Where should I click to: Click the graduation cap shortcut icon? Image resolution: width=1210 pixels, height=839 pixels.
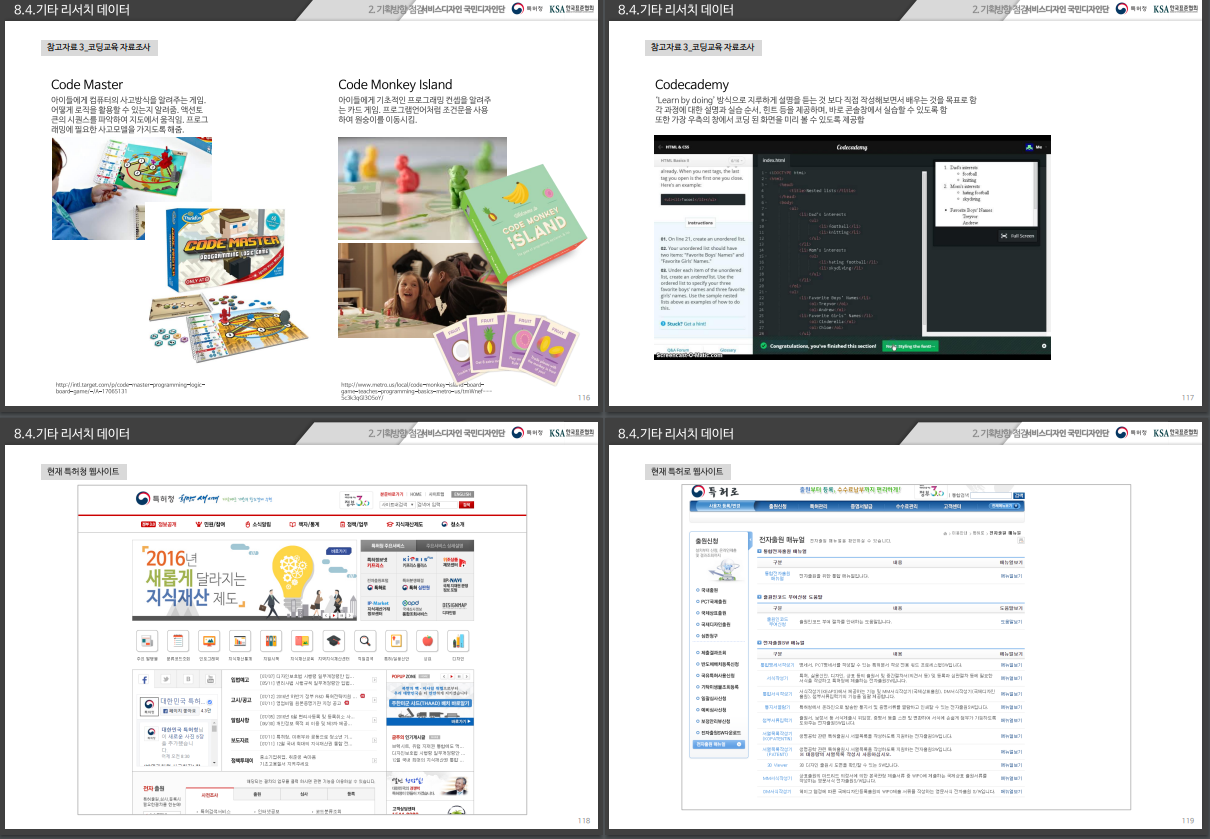tap(334, 641)
